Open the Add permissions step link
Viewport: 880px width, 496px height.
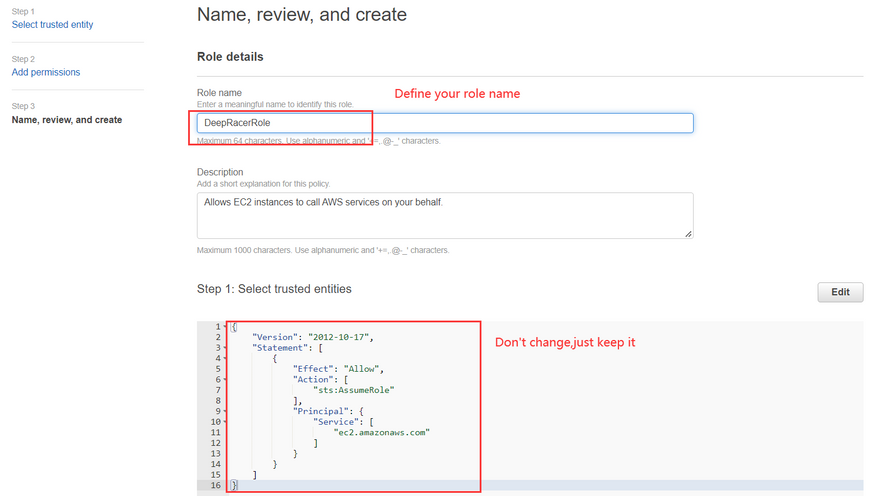tap(46, 72)
